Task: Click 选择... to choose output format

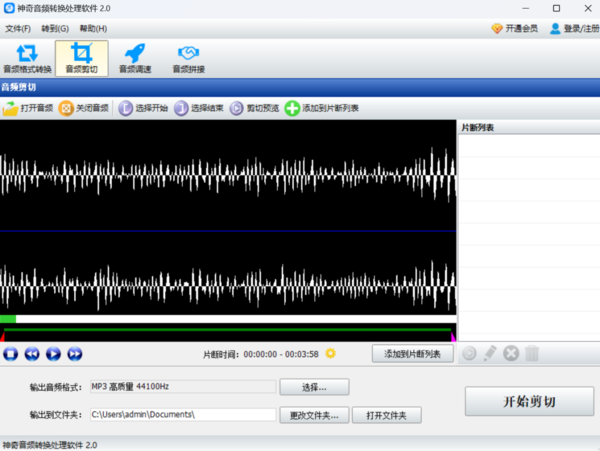Action: (x=314, y=387)
